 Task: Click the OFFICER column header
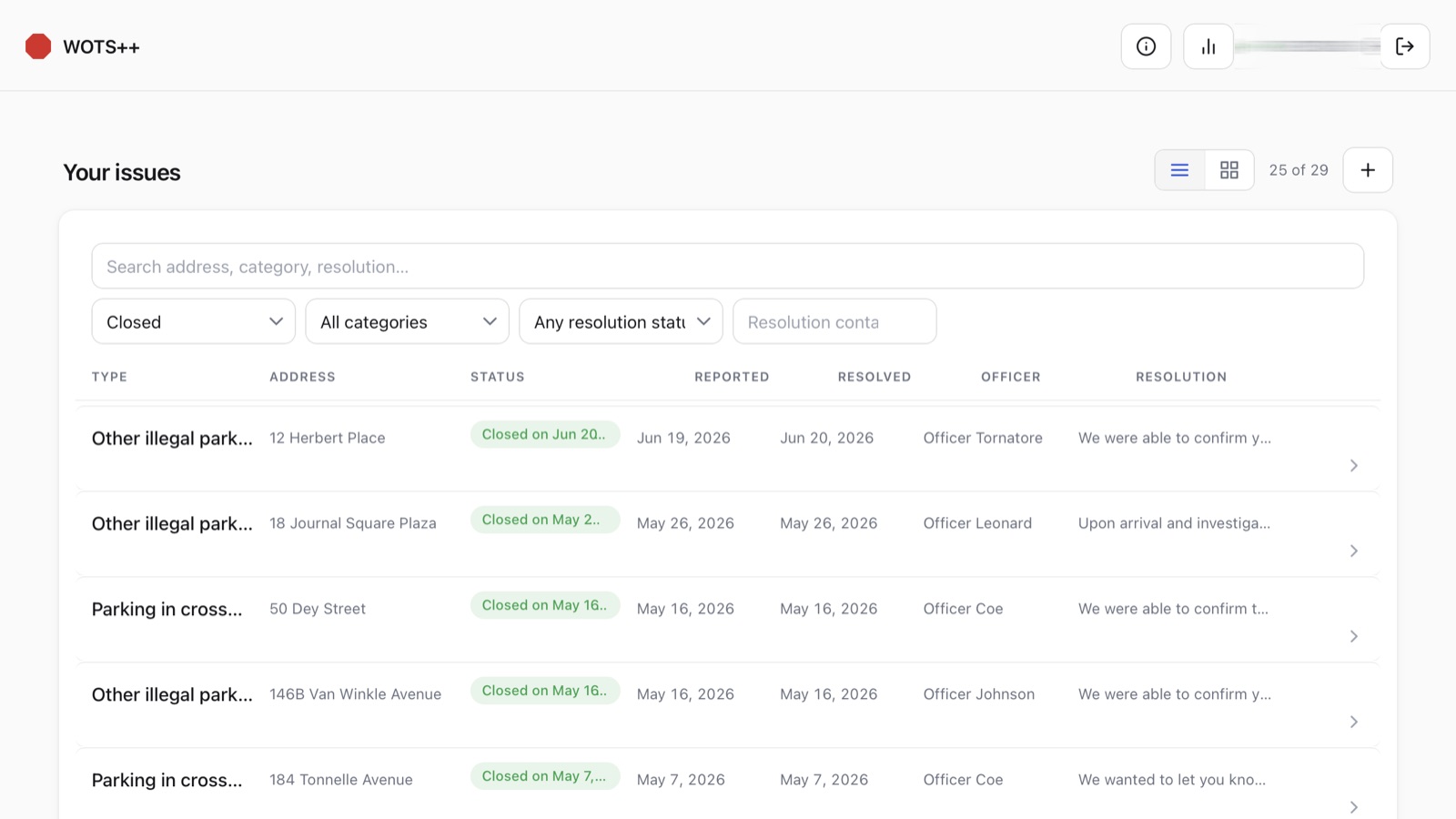pos(1011,377)
